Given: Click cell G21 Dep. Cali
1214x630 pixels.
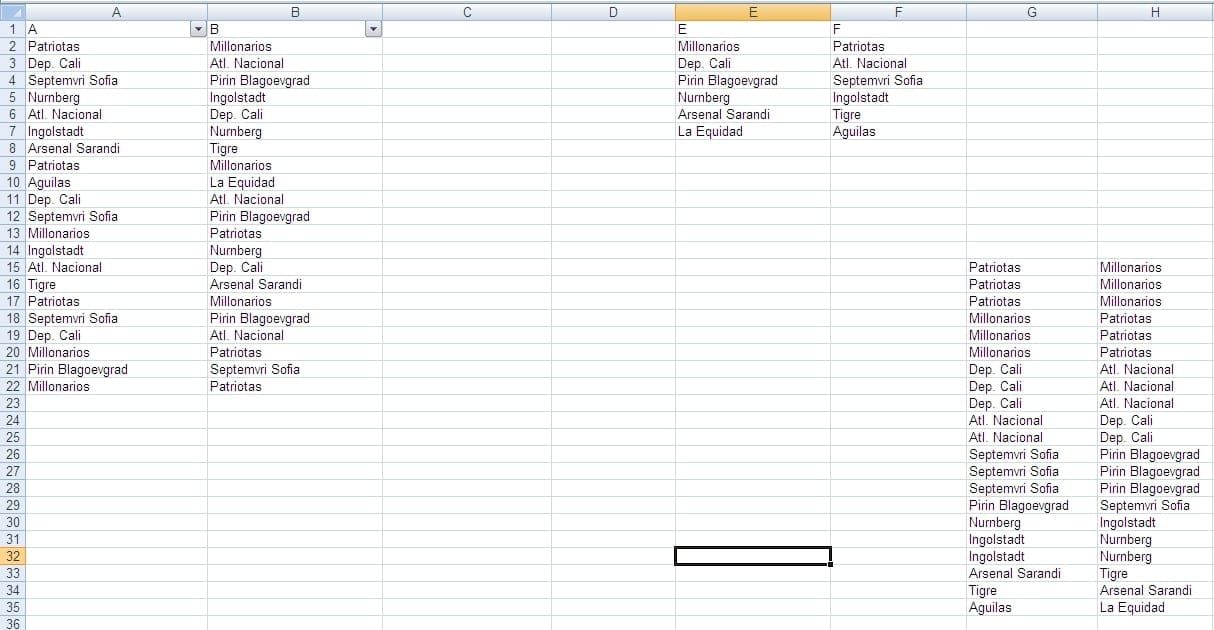Looking at the screenshot, I should pyautogui.click(x=1032, y=369).
